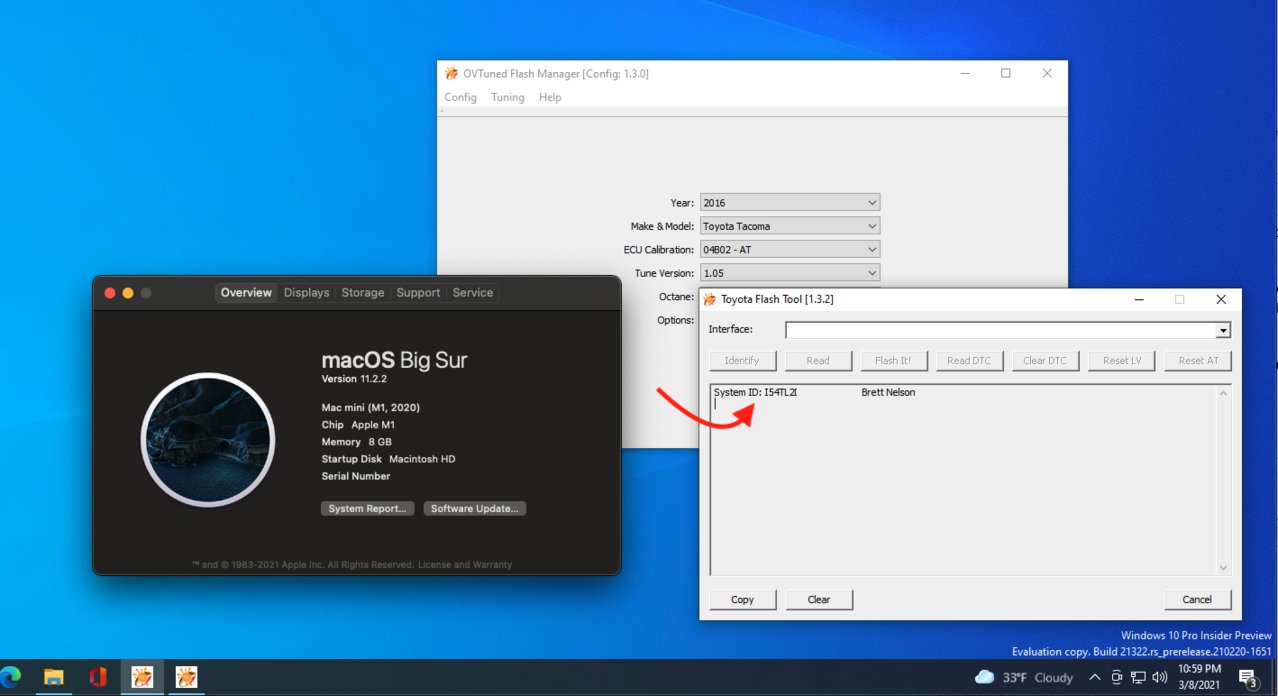Open System Report in About This Mac
The height and width of the screenshot is (696, 1278).
pyautogui.click(x=367, y=508)
